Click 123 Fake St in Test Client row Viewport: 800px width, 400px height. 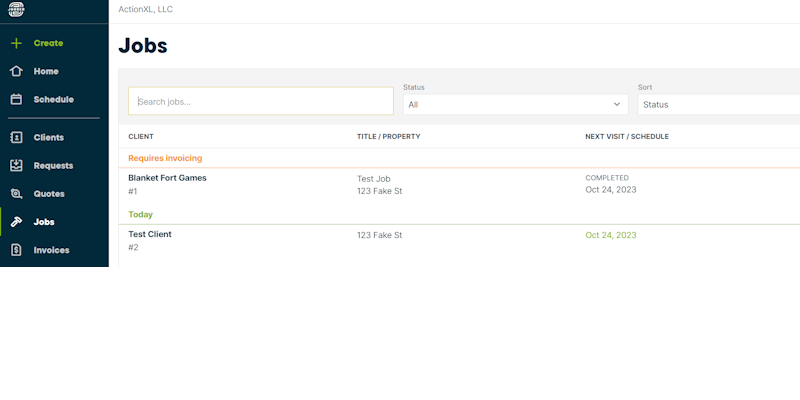click(x=379, y=235)
